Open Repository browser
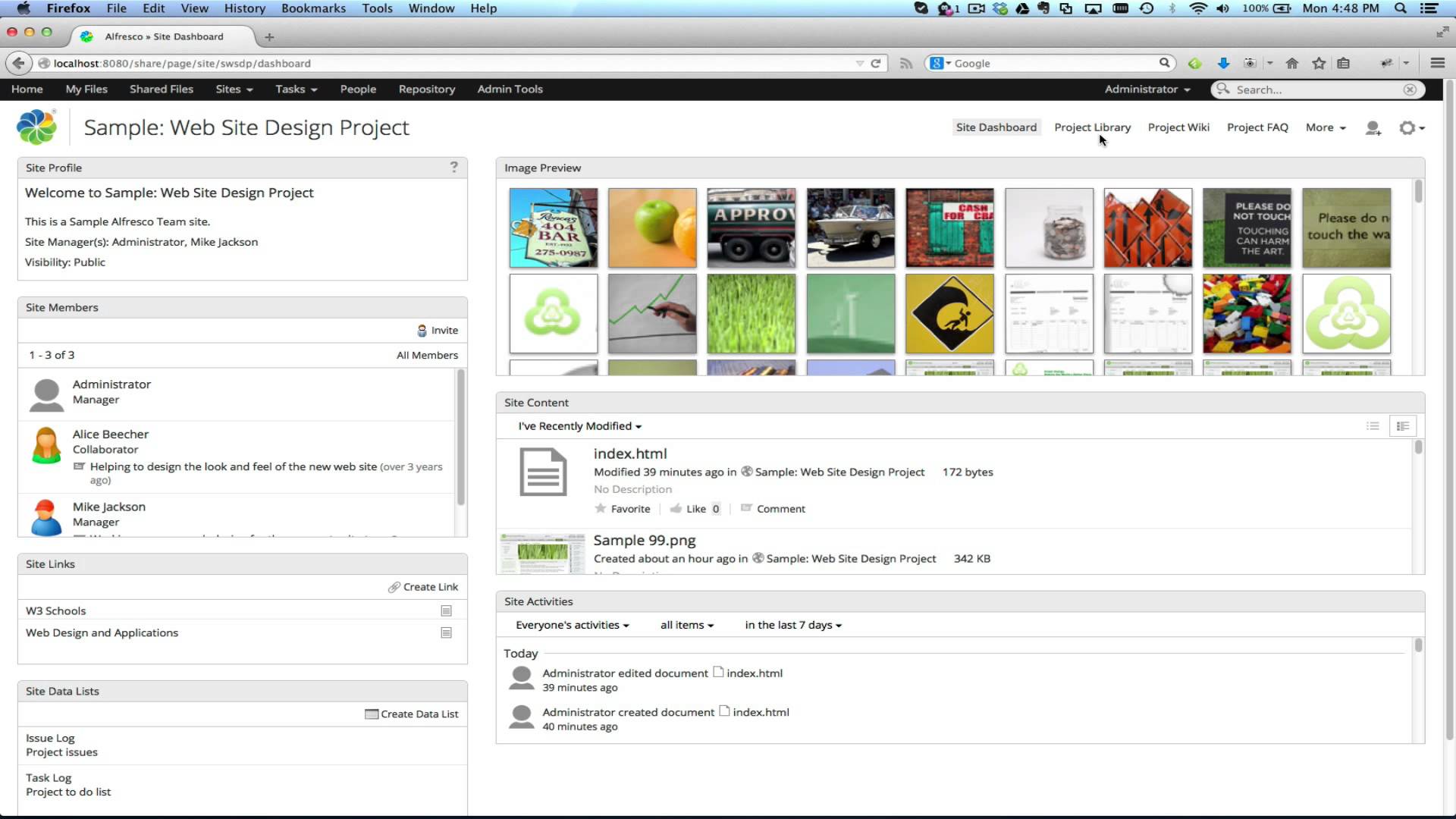 [x=427, y=89]
